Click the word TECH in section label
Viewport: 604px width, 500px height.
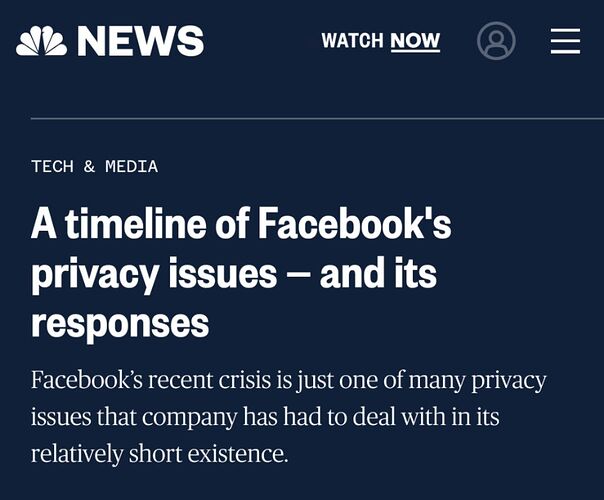click(52, 166)
